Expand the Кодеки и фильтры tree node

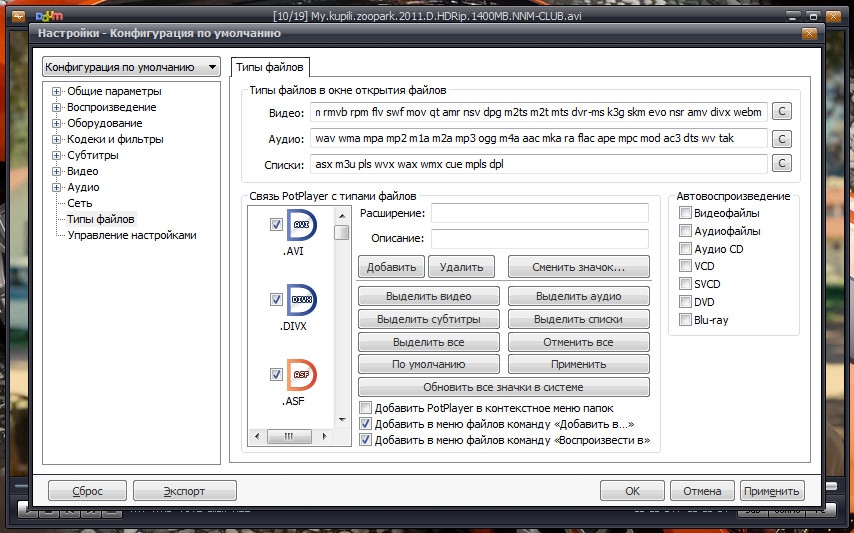[58, 139]
